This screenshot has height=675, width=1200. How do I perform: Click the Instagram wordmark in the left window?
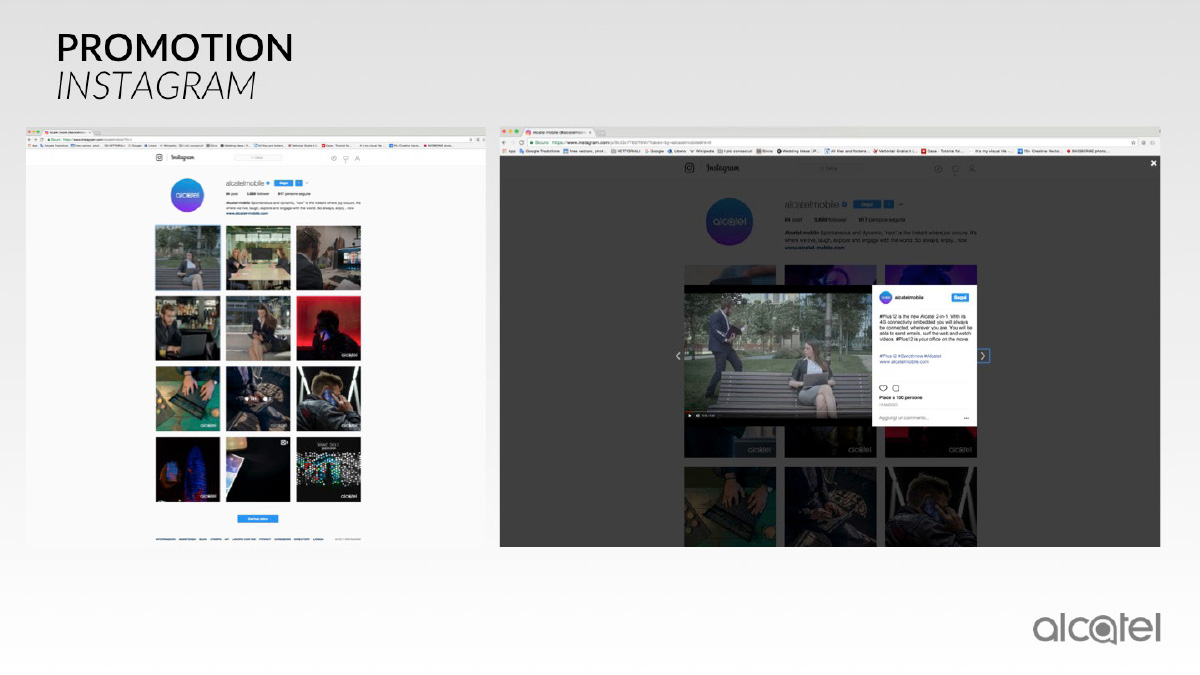(x=182, y=158)
